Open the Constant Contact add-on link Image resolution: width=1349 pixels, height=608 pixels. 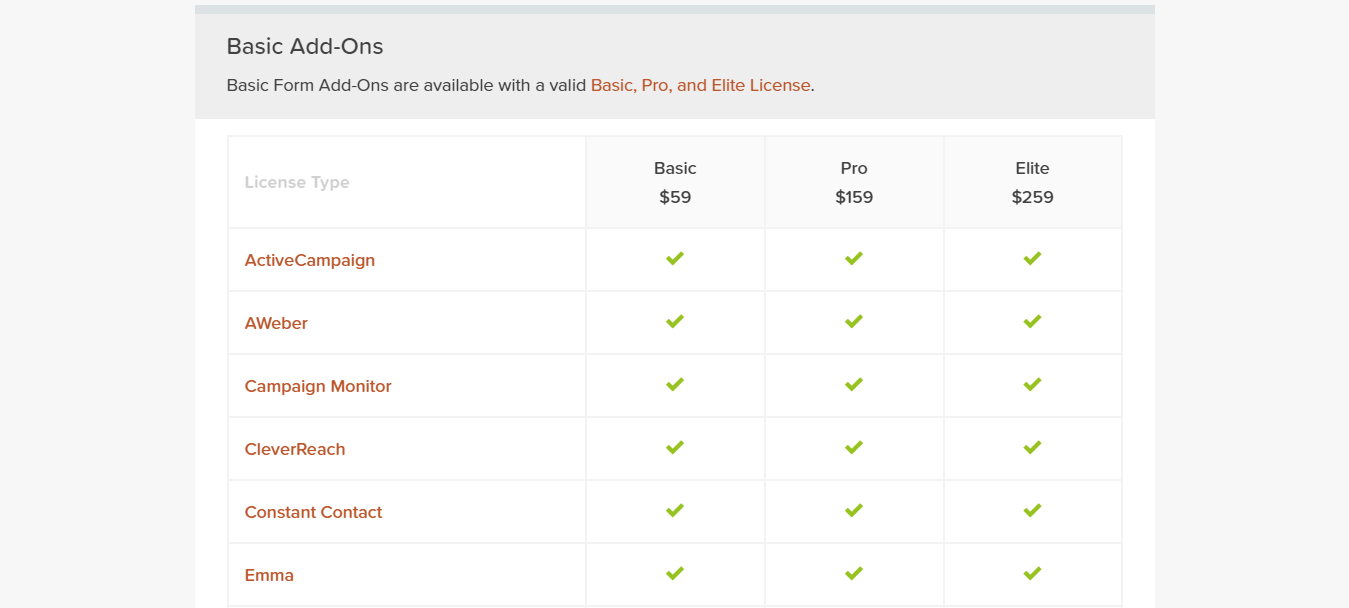[314, 512]
